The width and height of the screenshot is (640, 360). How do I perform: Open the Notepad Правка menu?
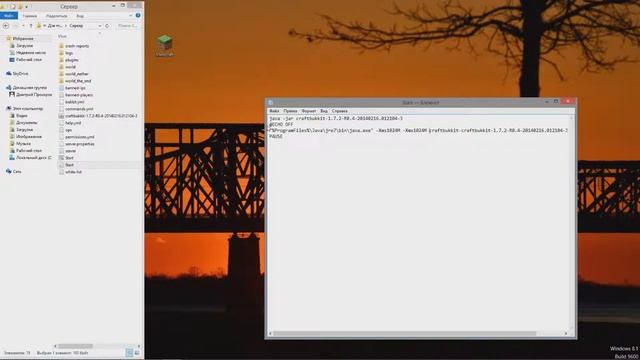[x=290, y=111]
